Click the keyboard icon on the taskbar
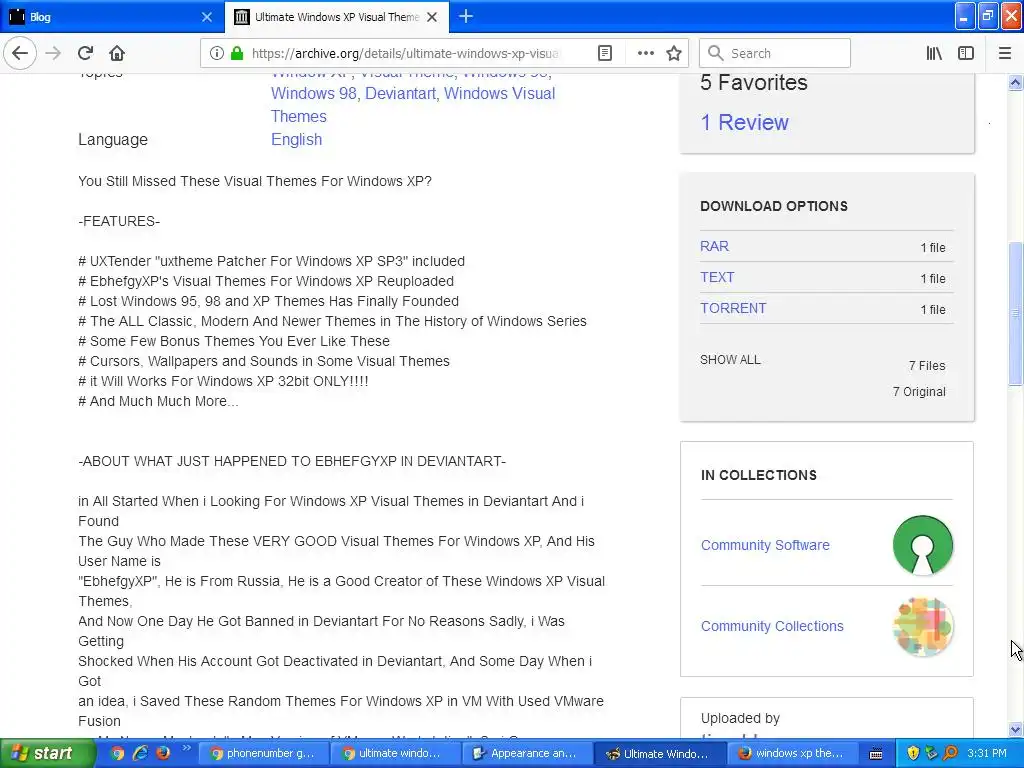 point(876,754)
